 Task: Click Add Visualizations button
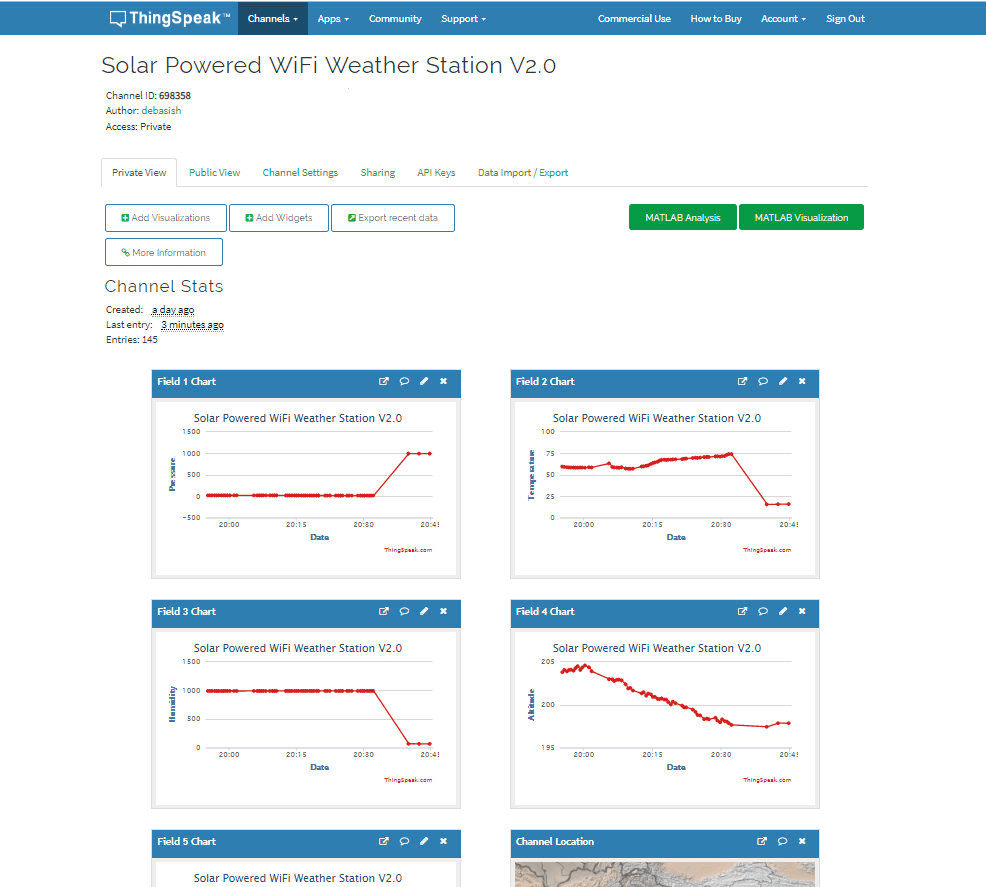click(x=165, y=218)
